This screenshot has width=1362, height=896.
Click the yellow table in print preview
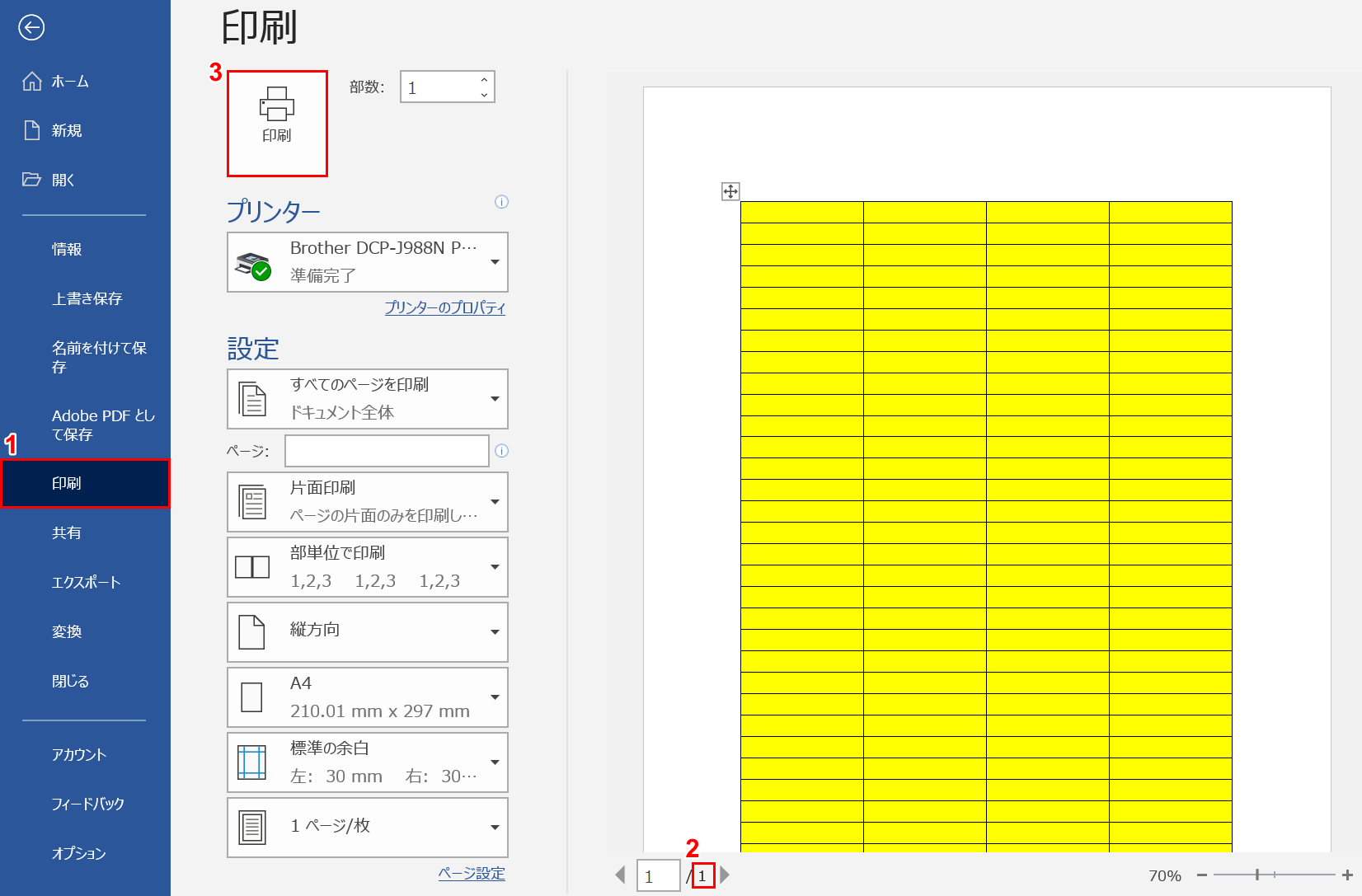[x=986, y=526]
